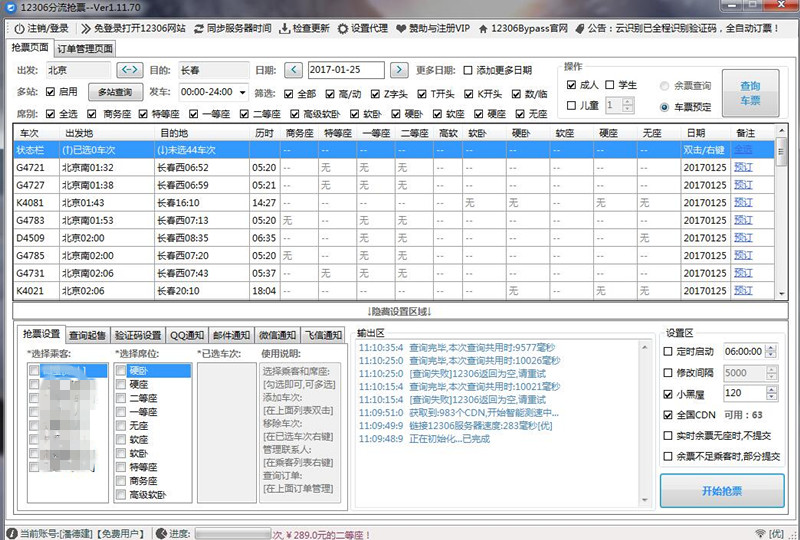
Task: Click the 多站查询 button
Action: 115,92
